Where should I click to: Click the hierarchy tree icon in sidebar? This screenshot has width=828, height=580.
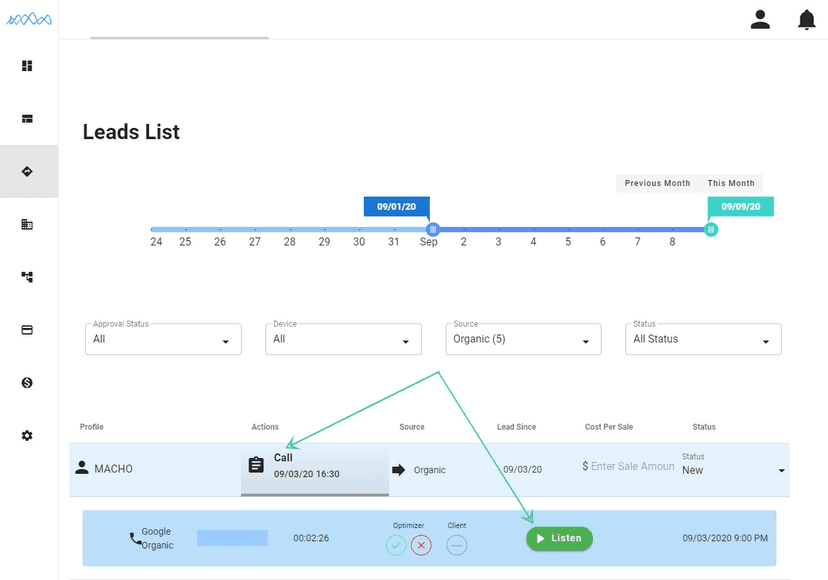(27, 277)
